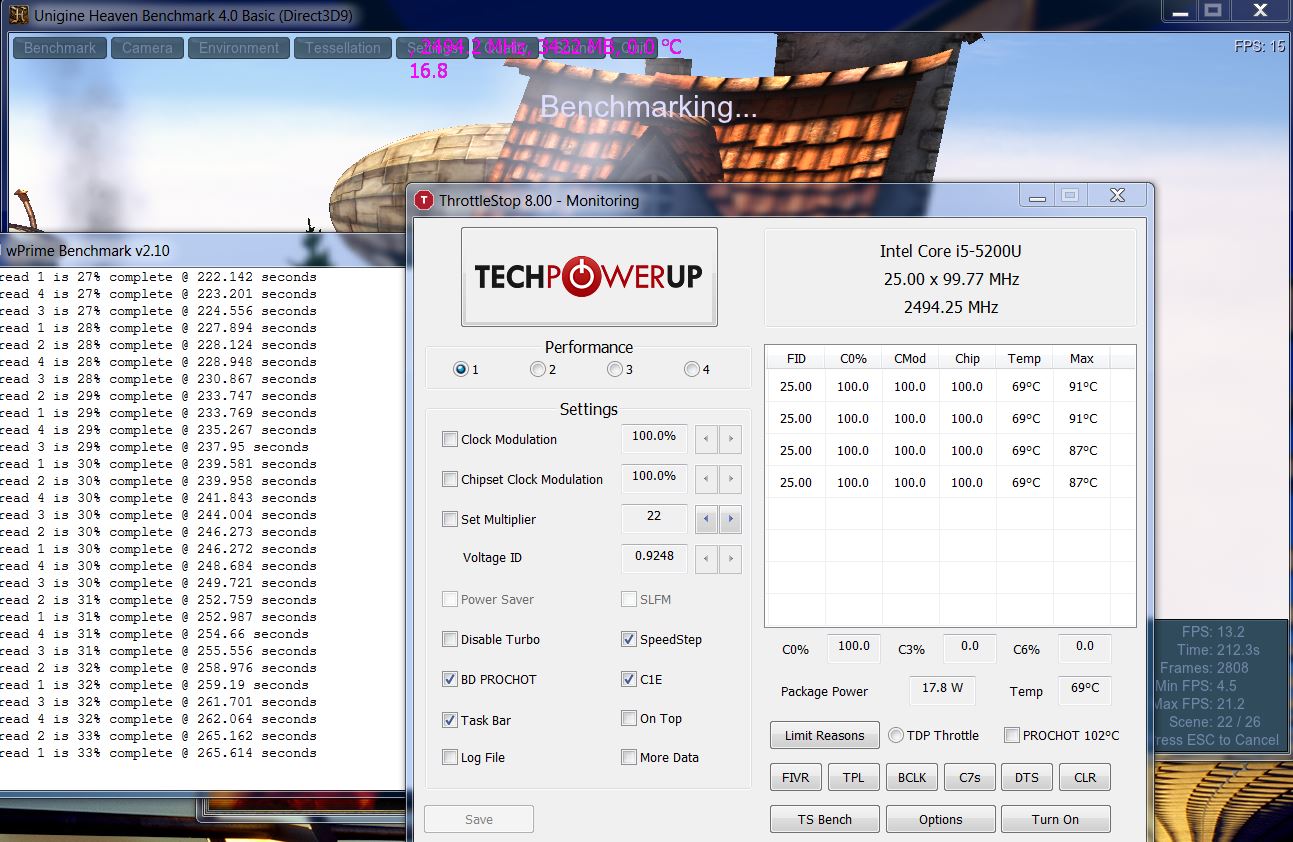Decrease Clock Modulation with left arrow
This screenshot has width=1293, height=842.
pyautogui.click(x=707, y=439)
